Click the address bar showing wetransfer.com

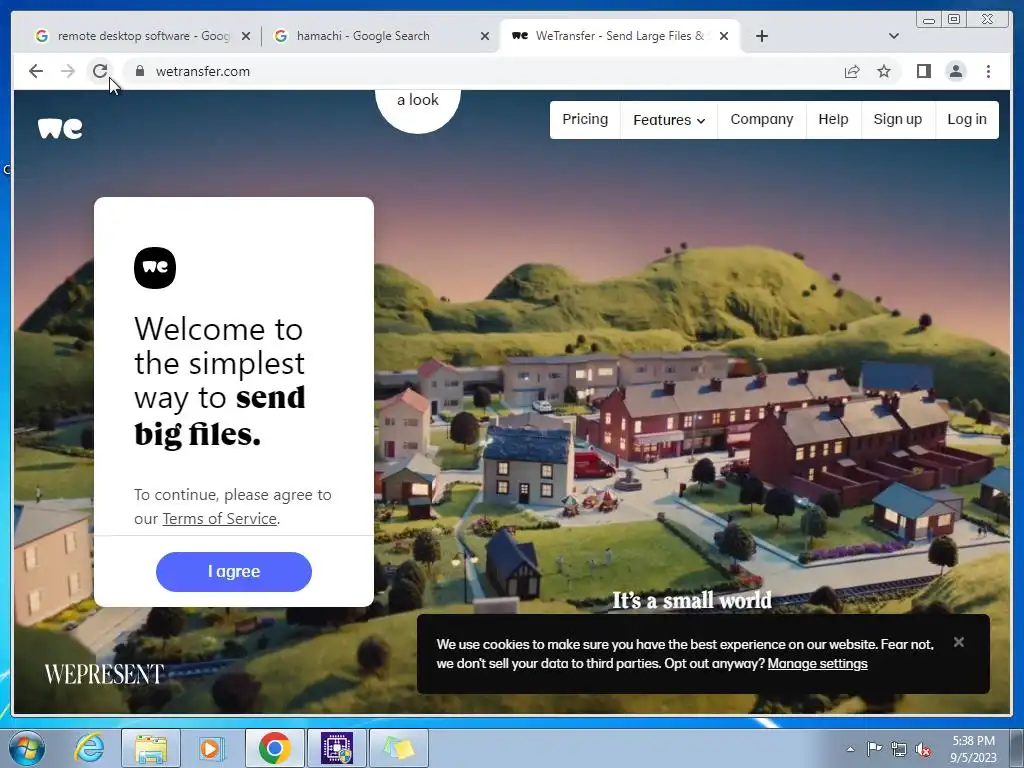tap(483, 71)
